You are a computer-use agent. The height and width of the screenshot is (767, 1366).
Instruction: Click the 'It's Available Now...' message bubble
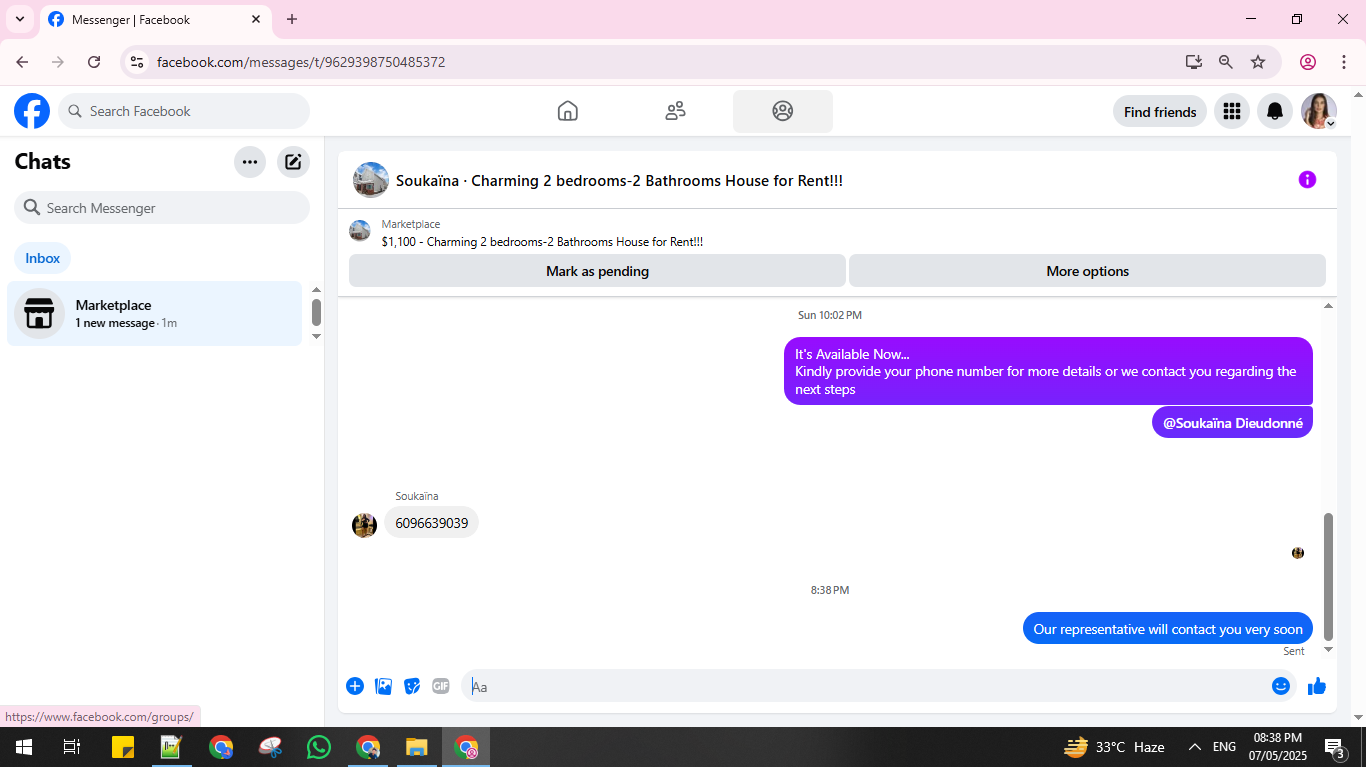point(1048,371)
